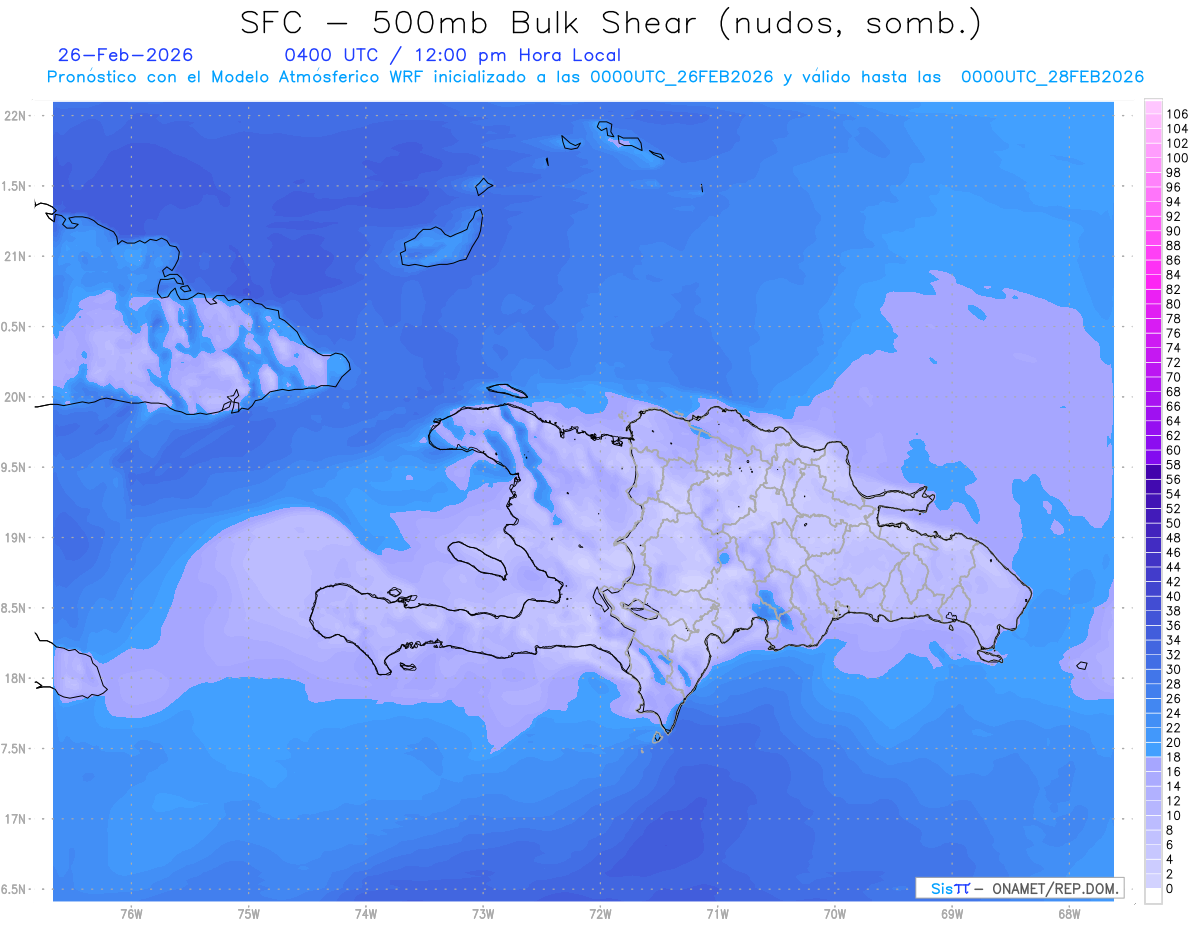The height and width of the screenshot is (927, 1200).
Task: Click the 72W longitude label
Action: [600, 914]
